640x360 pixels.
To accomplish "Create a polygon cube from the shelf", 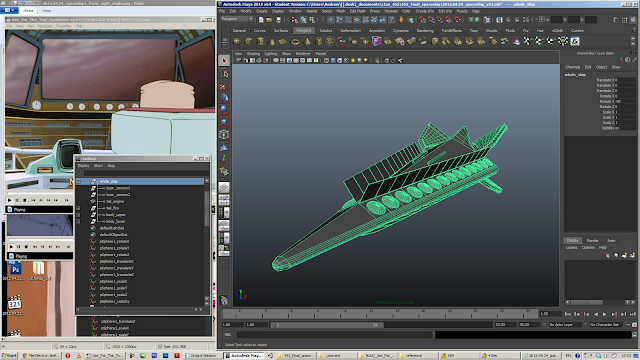I will point(249,41).
